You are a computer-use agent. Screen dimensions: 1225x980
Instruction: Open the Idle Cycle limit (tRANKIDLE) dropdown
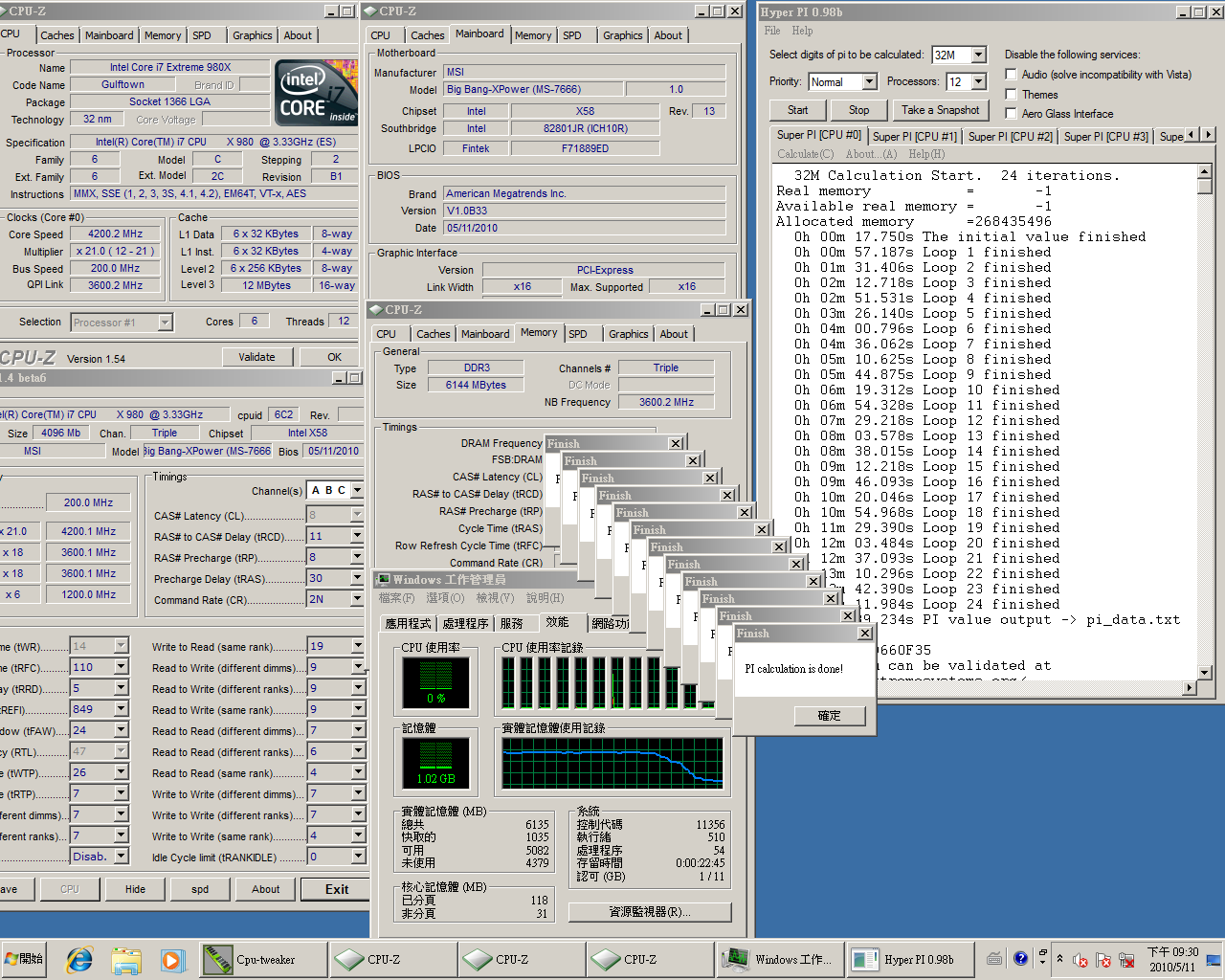click(x=357, y=857)
